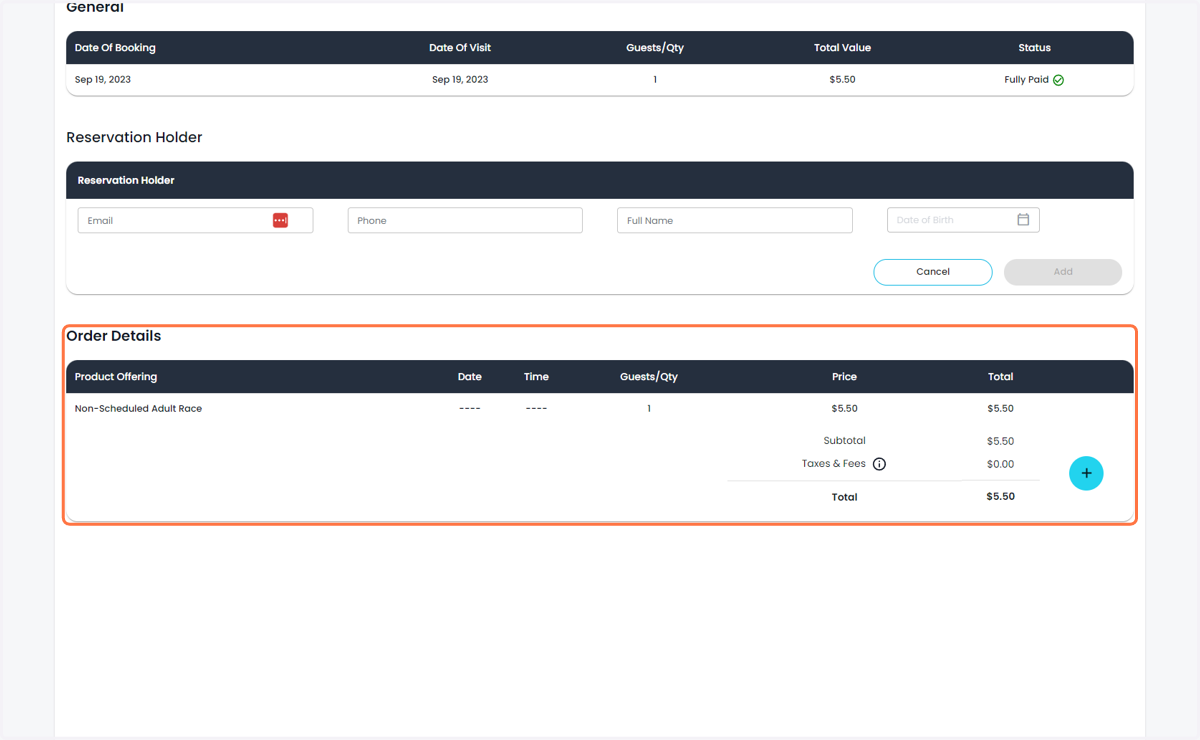This screenshot has width=1200, height=740.
Task: Focus the Phone input field
Action: tap(465, 220)
